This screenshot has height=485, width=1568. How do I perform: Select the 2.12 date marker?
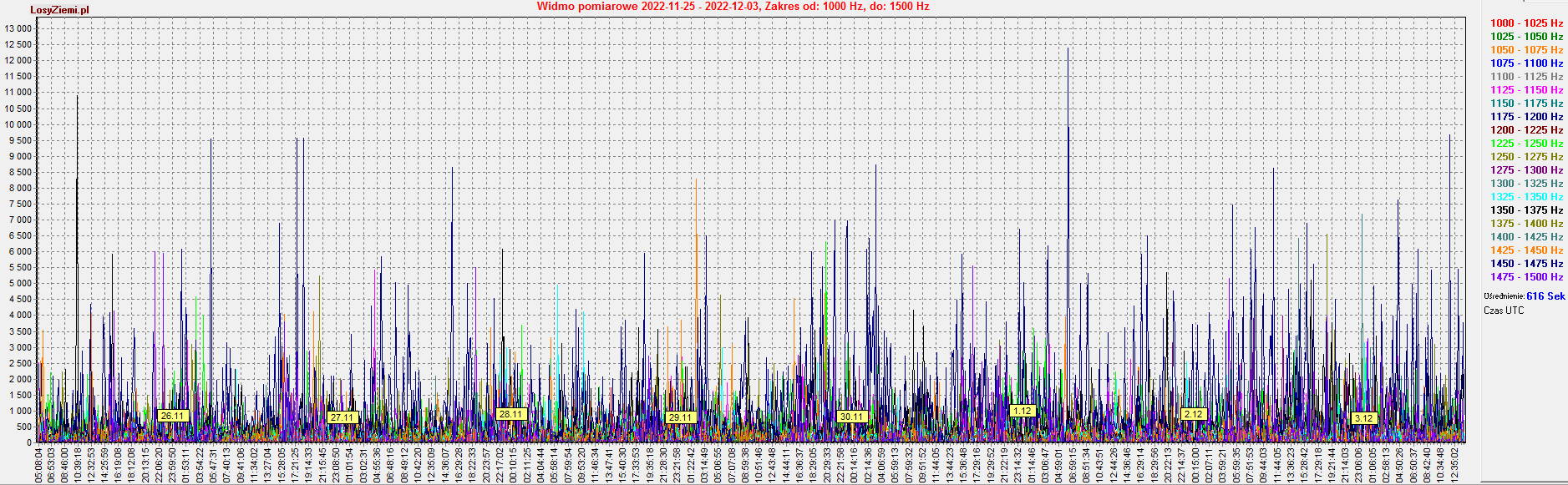1194,414
